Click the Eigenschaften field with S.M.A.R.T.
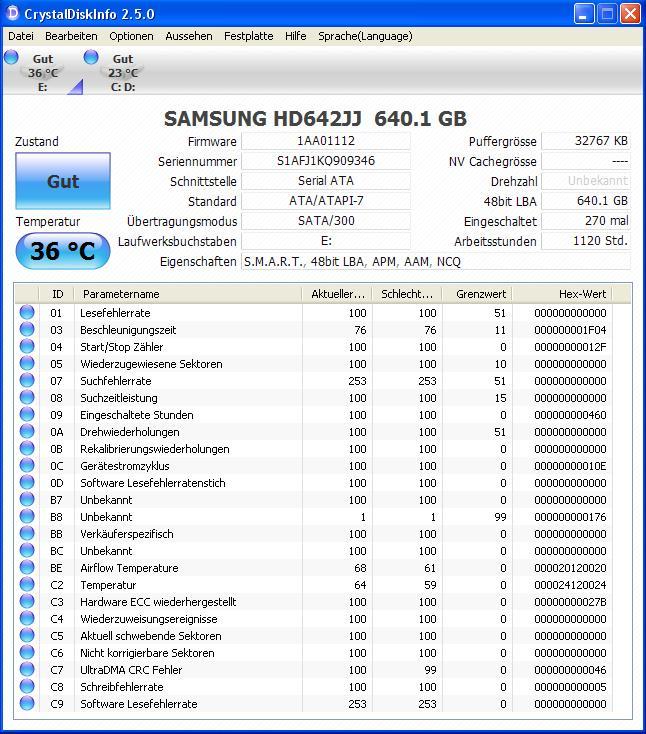 (436, 261)
